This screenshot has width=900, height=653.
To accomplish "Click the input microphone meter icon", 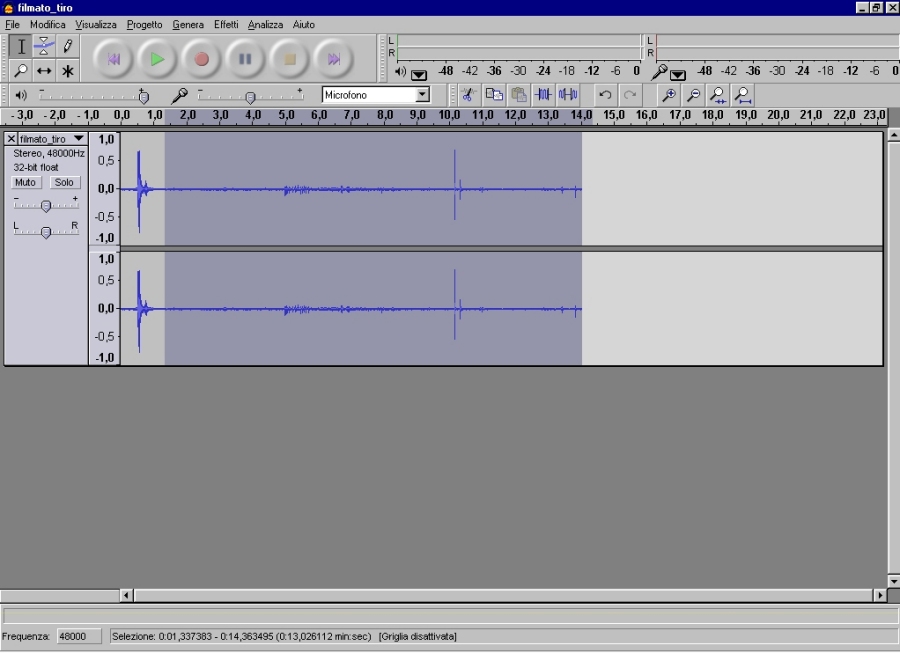I will click(659, 72).
